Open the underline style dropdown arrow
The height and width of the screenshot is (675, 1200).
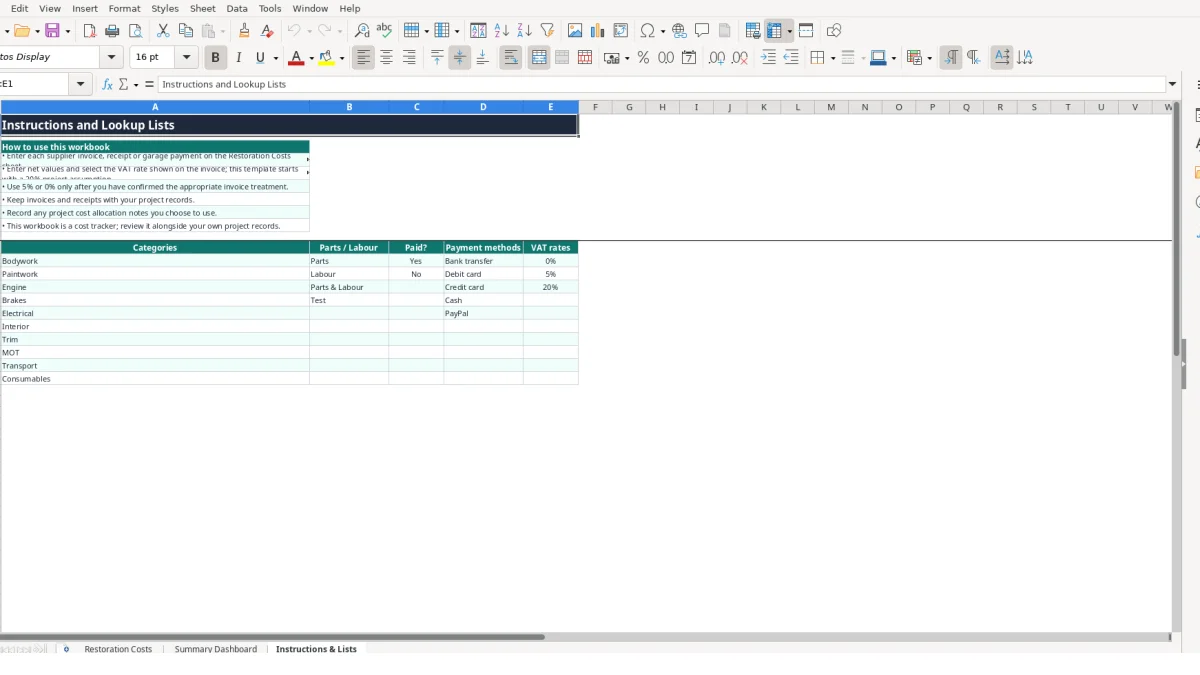point(275,58)
